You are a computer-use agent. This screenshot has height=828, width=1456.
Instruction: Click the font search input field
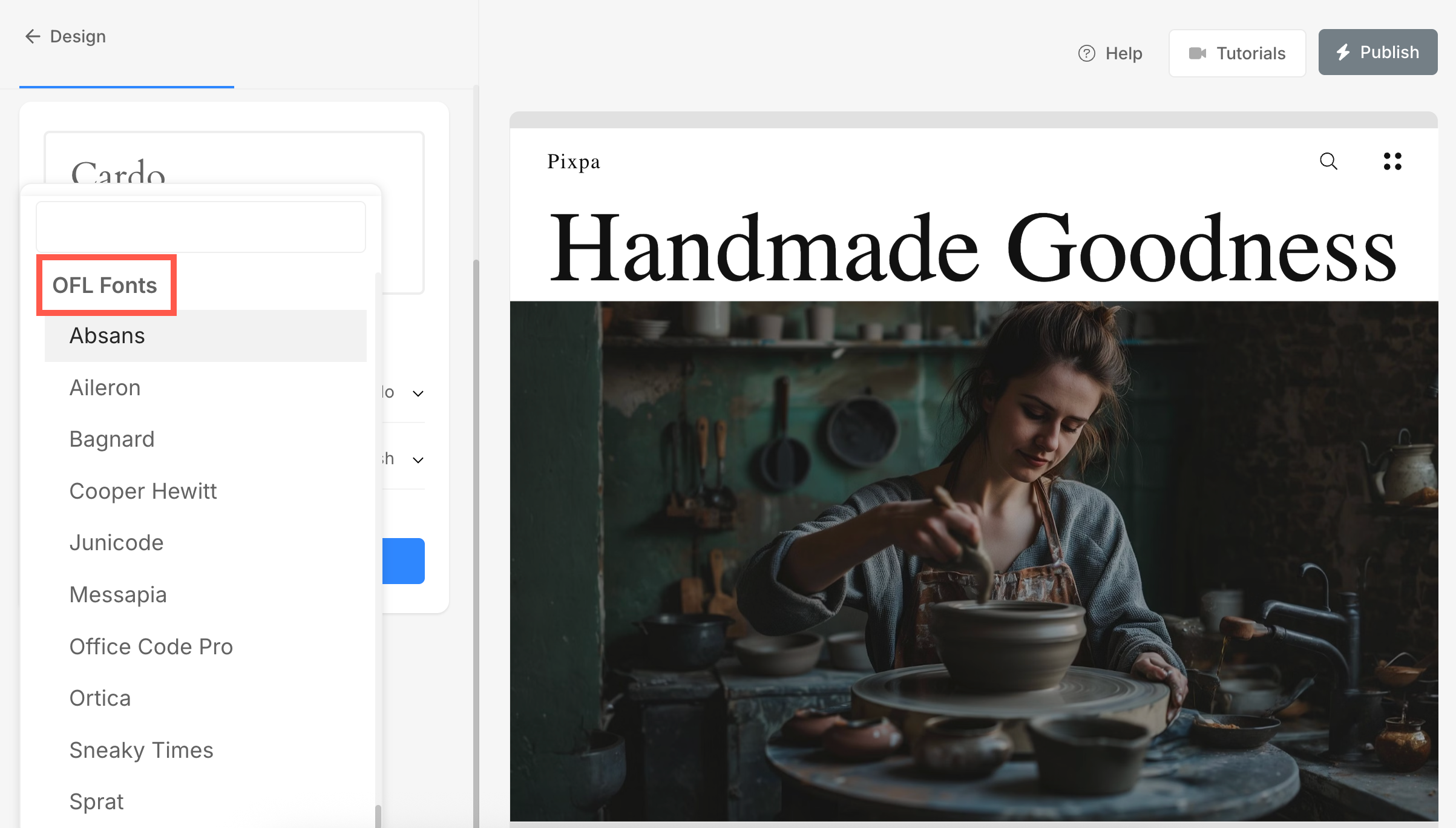coord(201,227)
